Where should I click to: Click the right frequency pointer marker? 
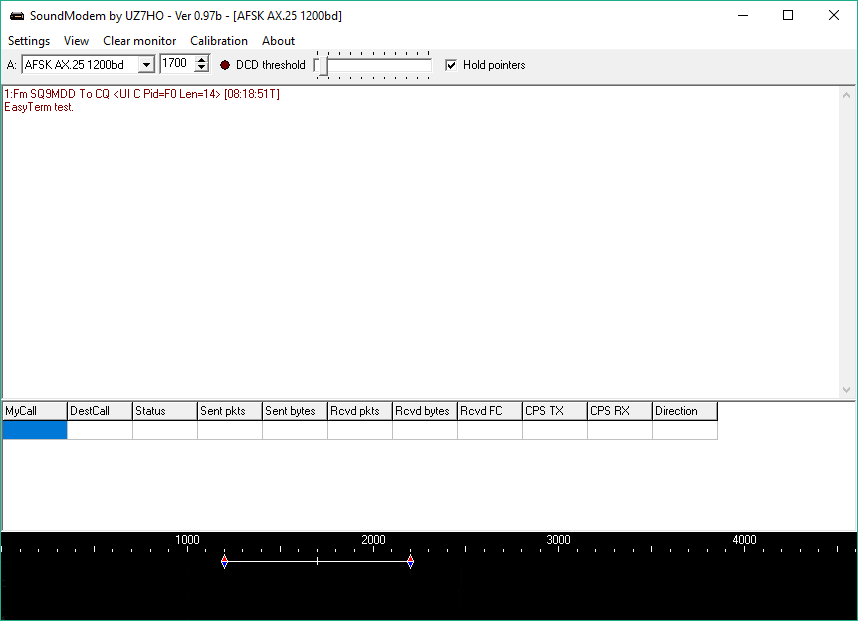pyautogui.click(x=410, y=562)
